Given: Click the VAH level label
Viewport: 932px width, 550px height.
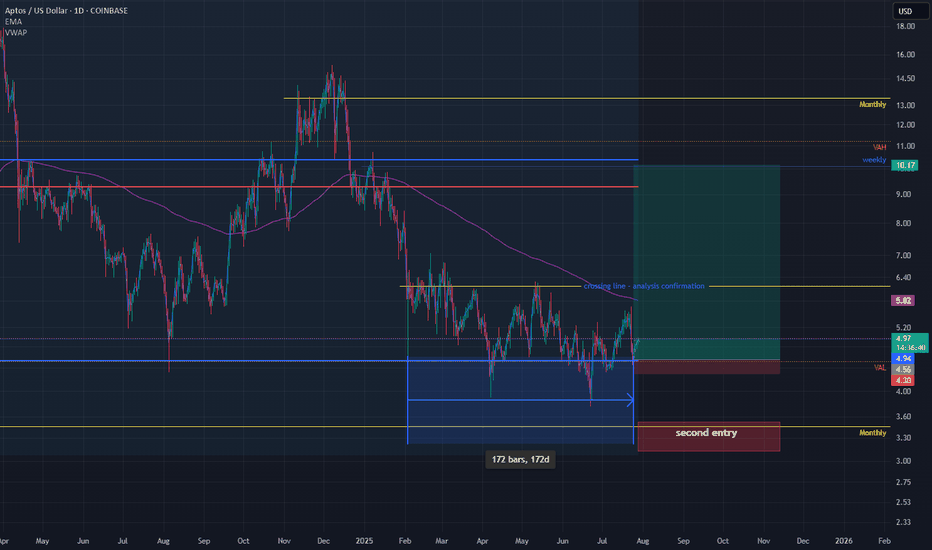Looking at the screenshot, I should [879, 147].
